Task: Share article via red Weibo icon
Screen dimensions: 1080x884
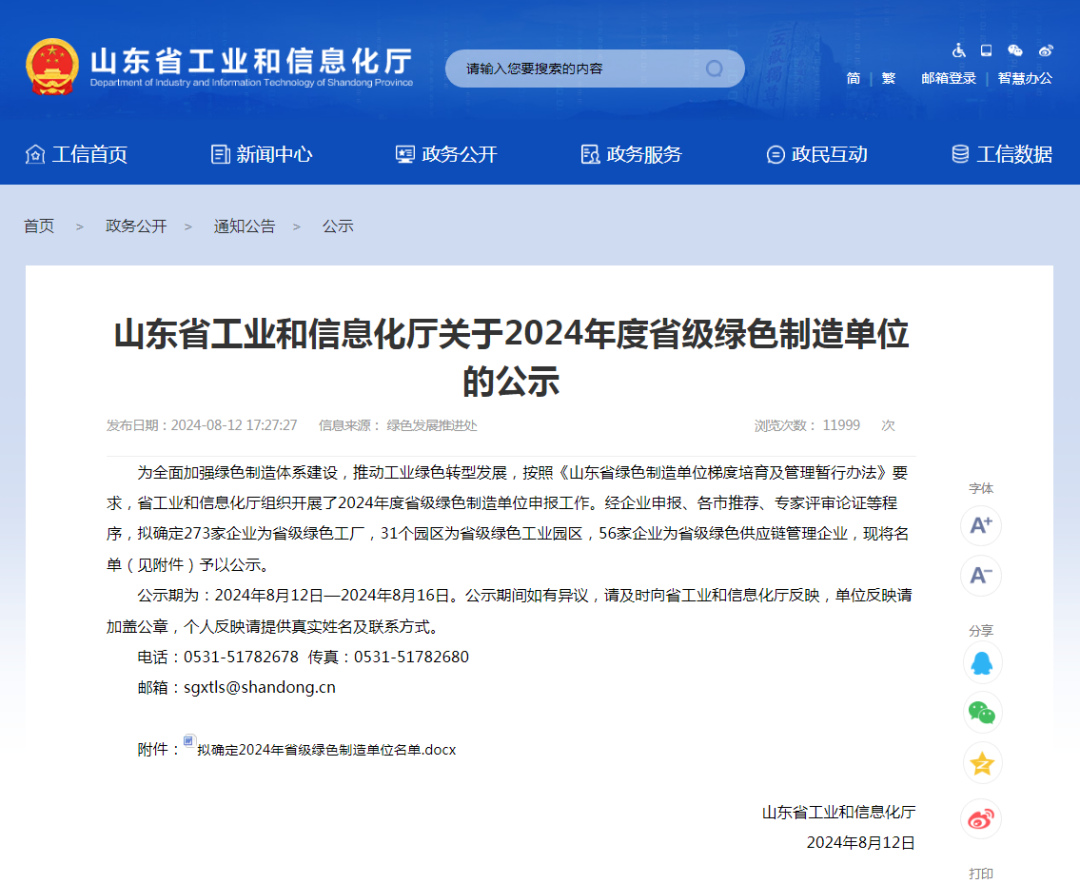Action: point(981,818)
